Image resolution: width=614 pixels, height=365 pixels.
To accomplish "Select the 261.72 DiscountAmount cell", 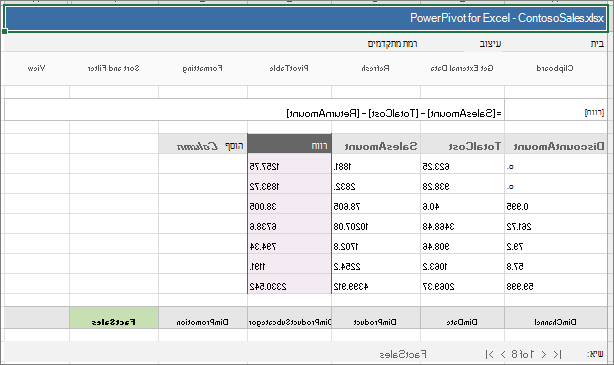I will 556,224.
